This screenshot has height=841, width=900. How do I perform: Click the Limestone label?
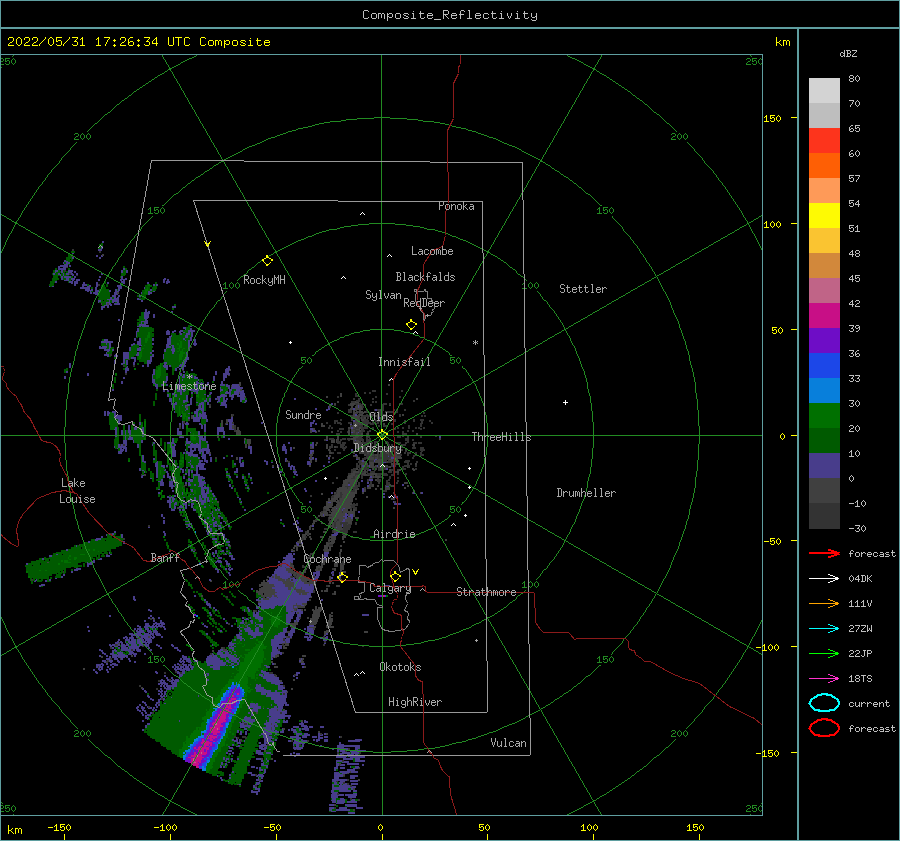pos(189,386)
